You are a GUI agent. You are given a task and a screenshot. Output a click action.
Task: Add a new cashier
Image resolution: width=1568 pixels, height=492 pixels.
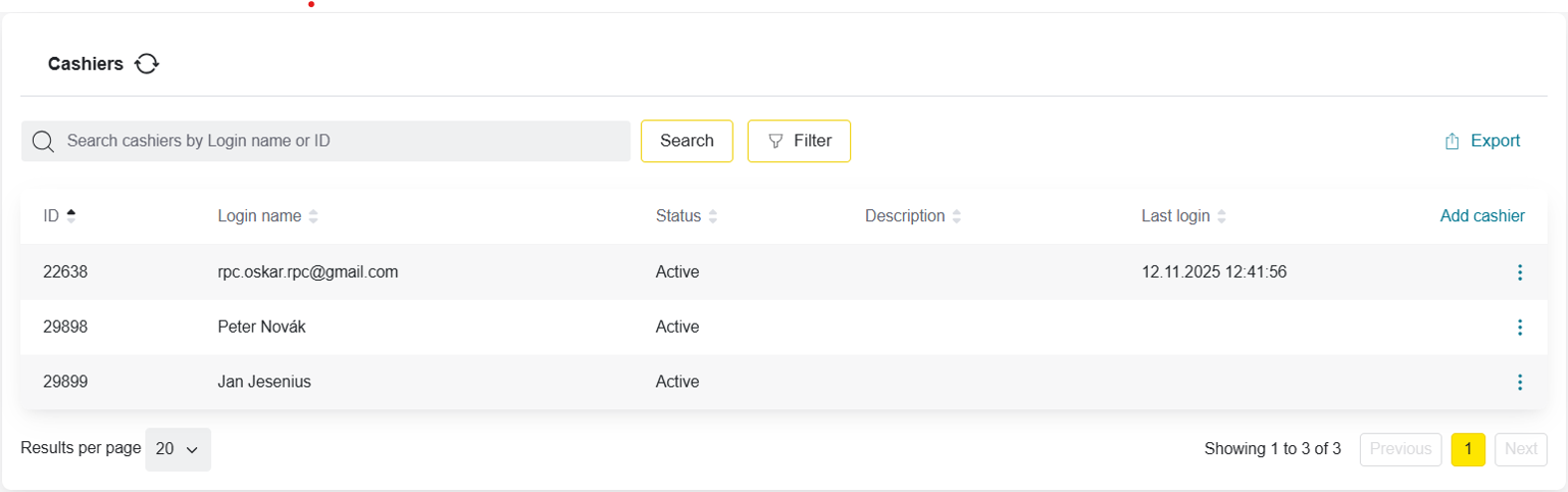point(1481,216)
